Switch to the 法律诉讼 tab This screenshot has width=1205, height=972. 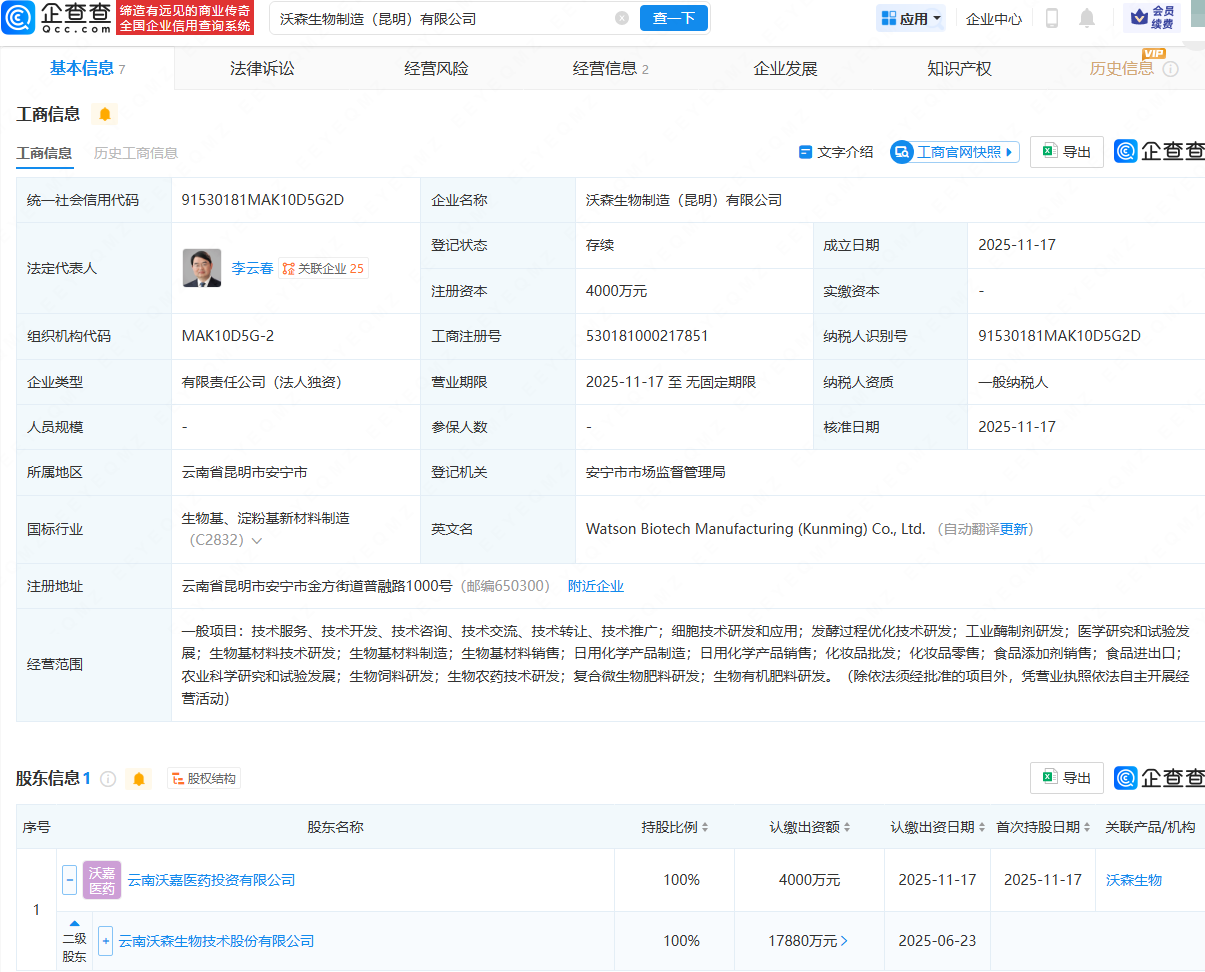tap(262, 68)
